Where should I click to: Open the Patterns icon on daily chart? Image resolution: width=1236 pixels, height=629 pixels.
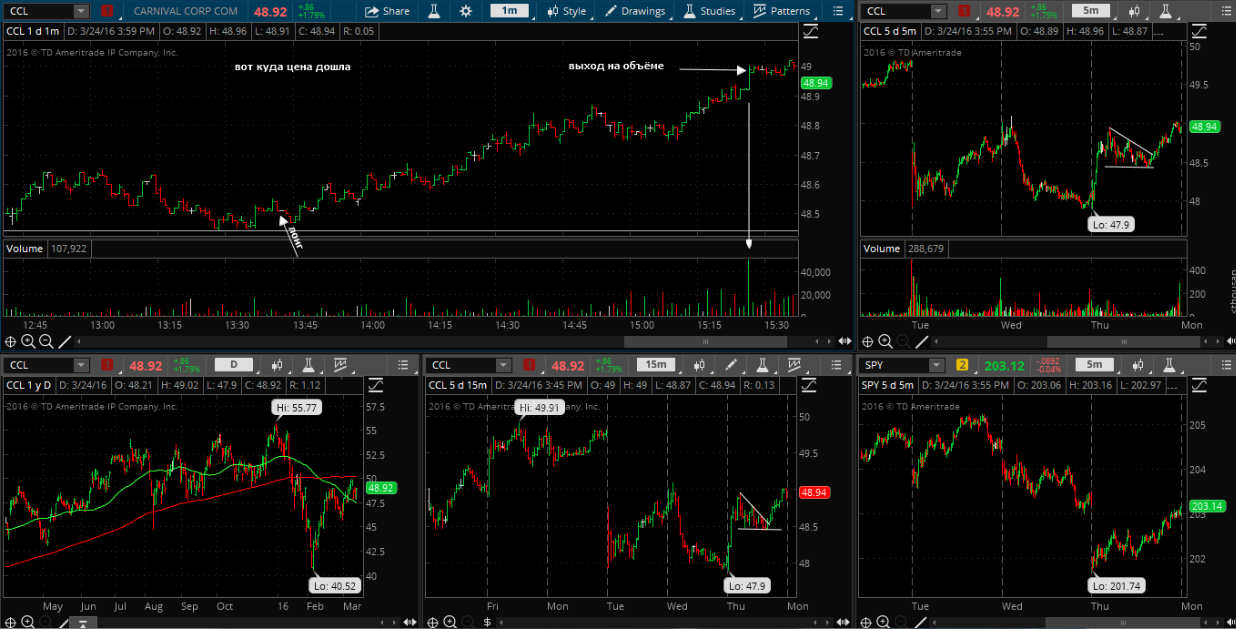pos(340,365)
